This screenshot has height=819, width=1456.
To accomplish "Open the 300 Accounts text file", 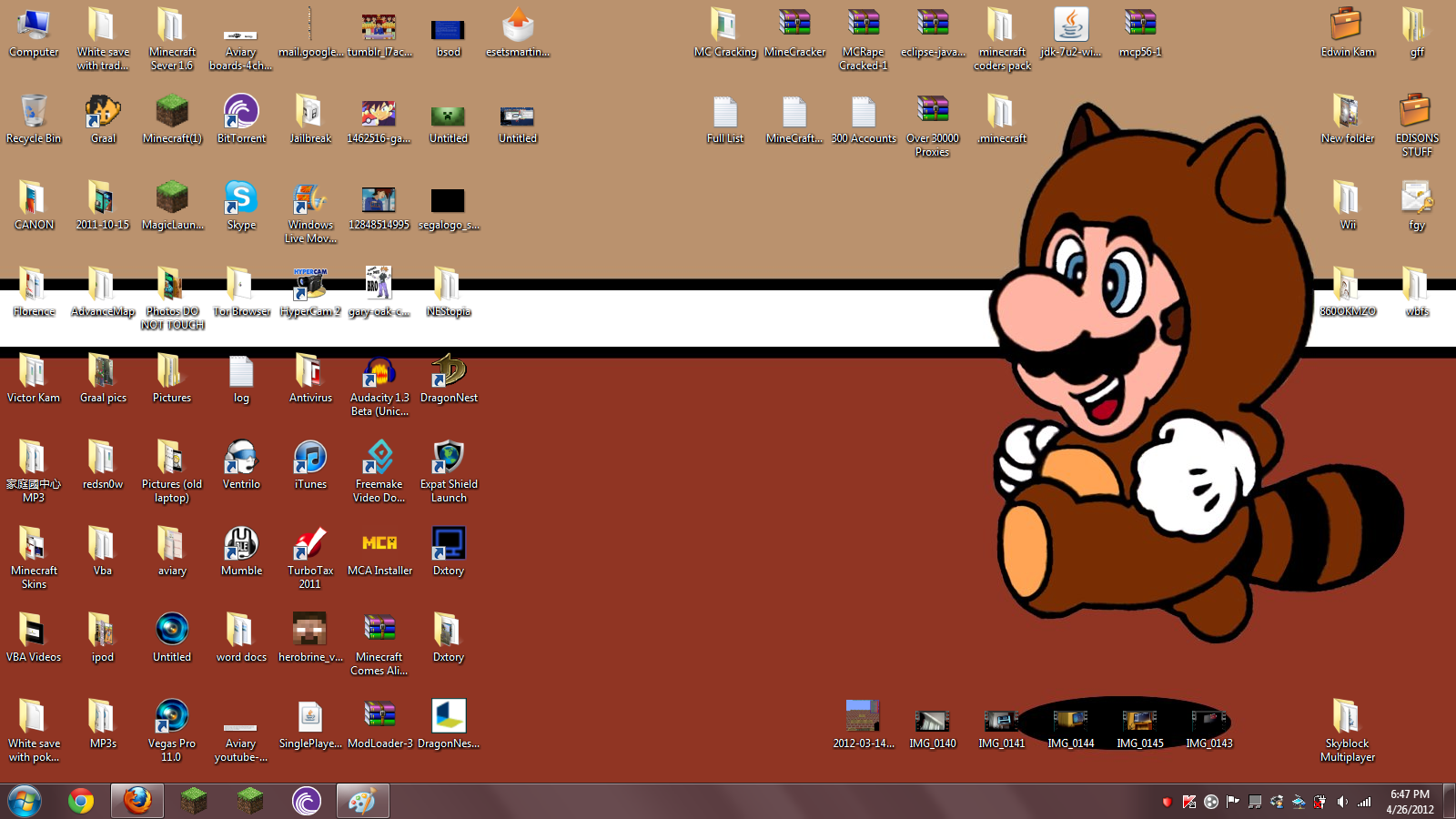I will (x=864, y=113).
